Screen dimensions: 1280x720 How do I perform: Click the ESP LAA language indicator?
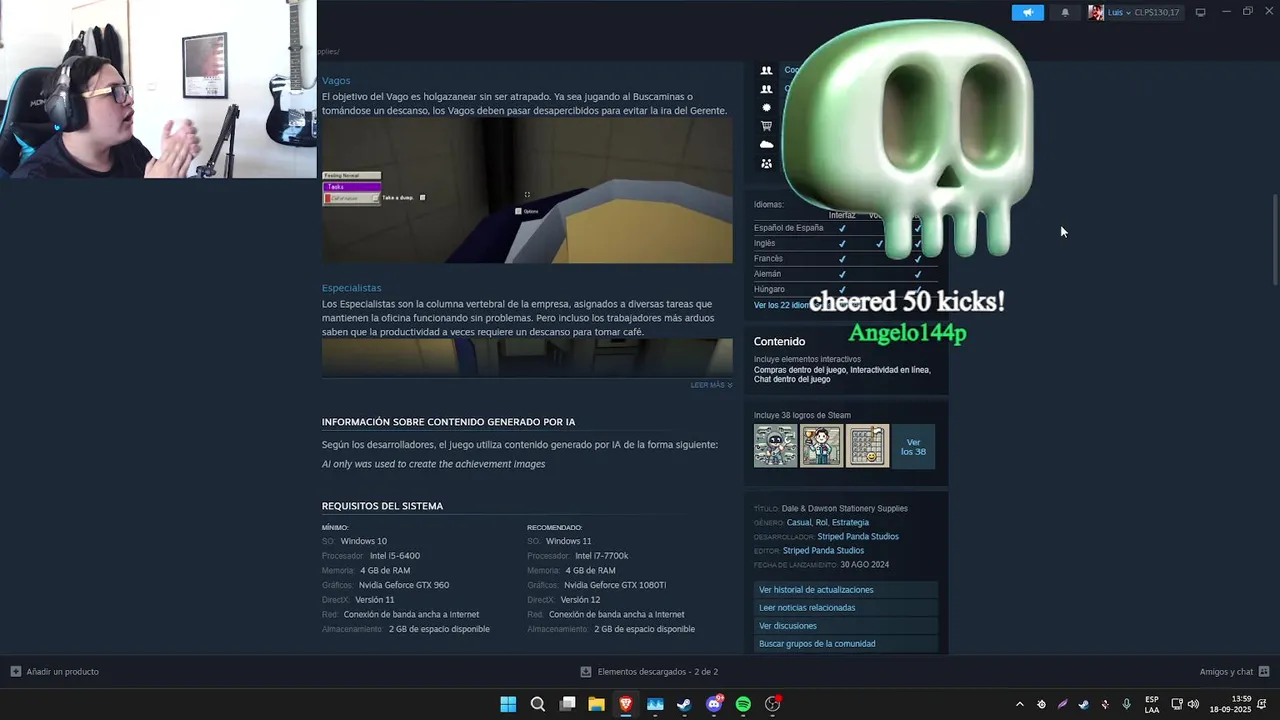tap(1152, 704)
